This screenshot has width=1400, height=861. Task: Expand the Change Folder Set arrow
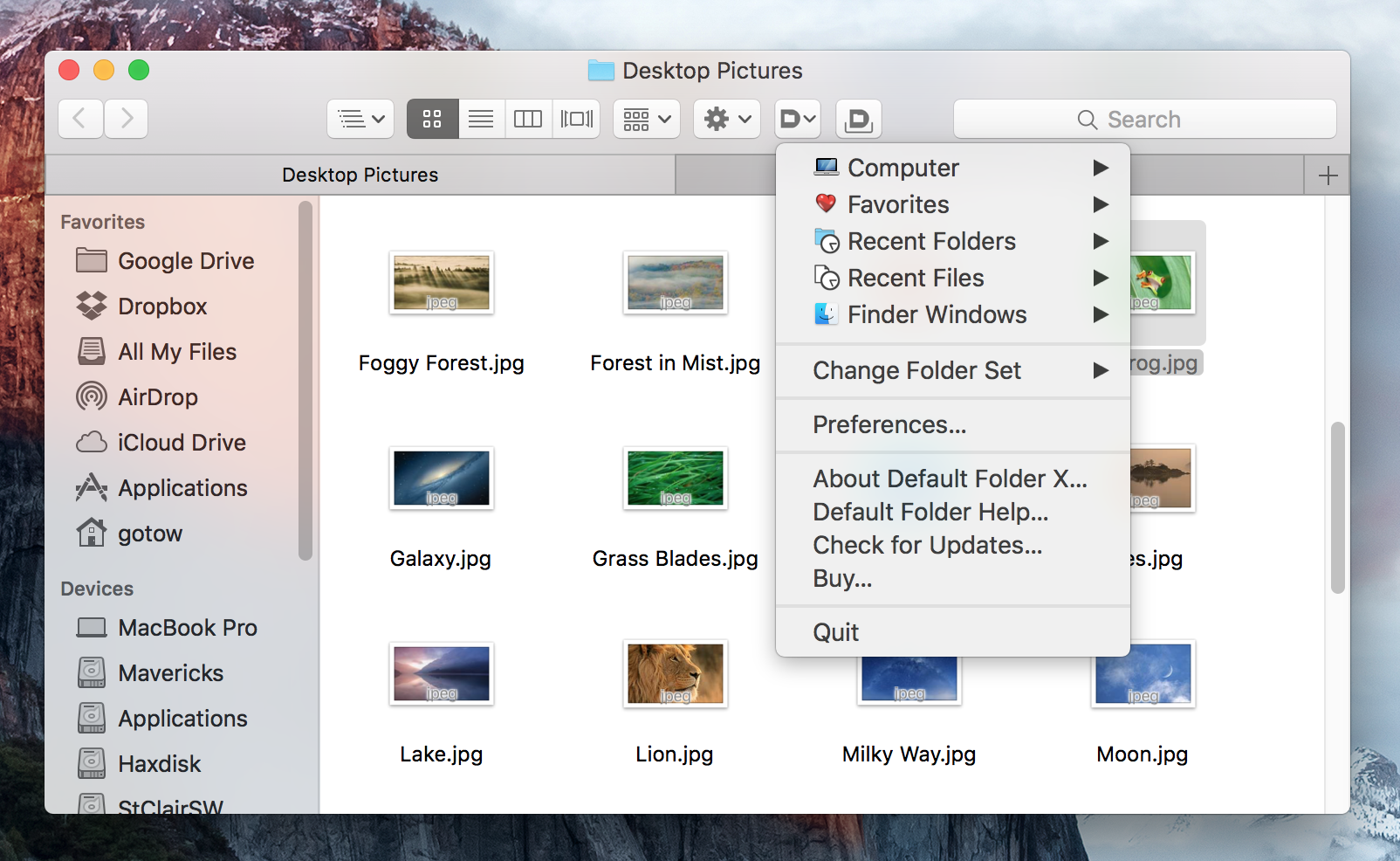[1101, 370]
